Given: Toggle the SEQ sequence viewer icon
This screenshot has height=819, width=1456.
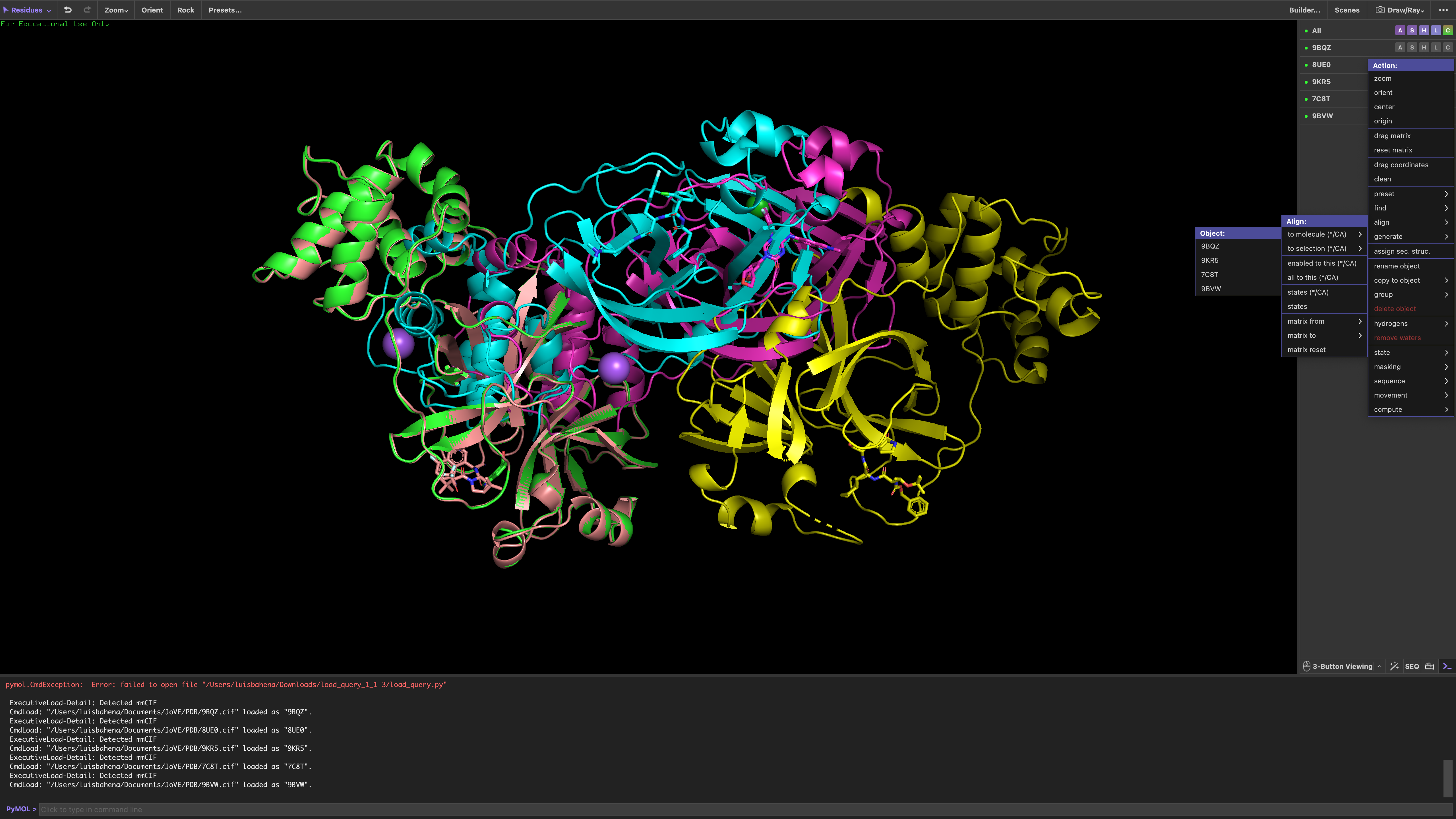Looking at the screenshot, I should (1412, 666).
